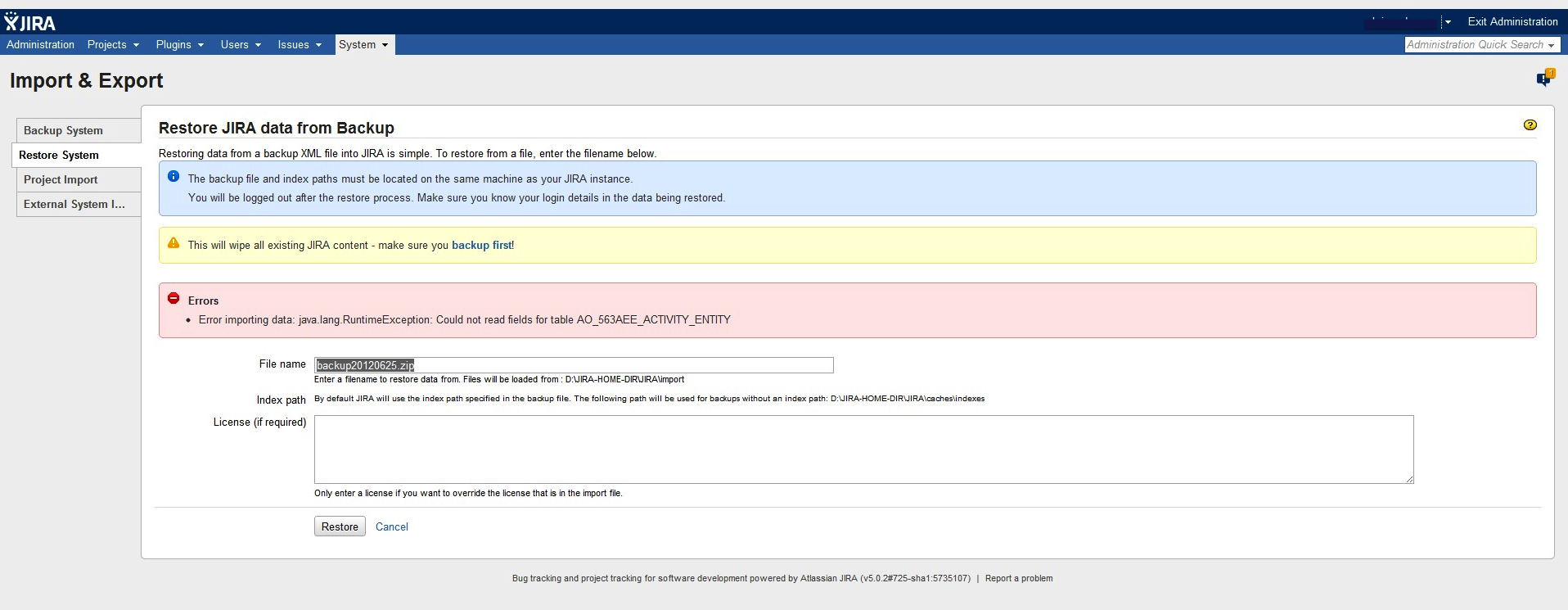
Task: Select the Restore System tab
Action: coord(77,156)
